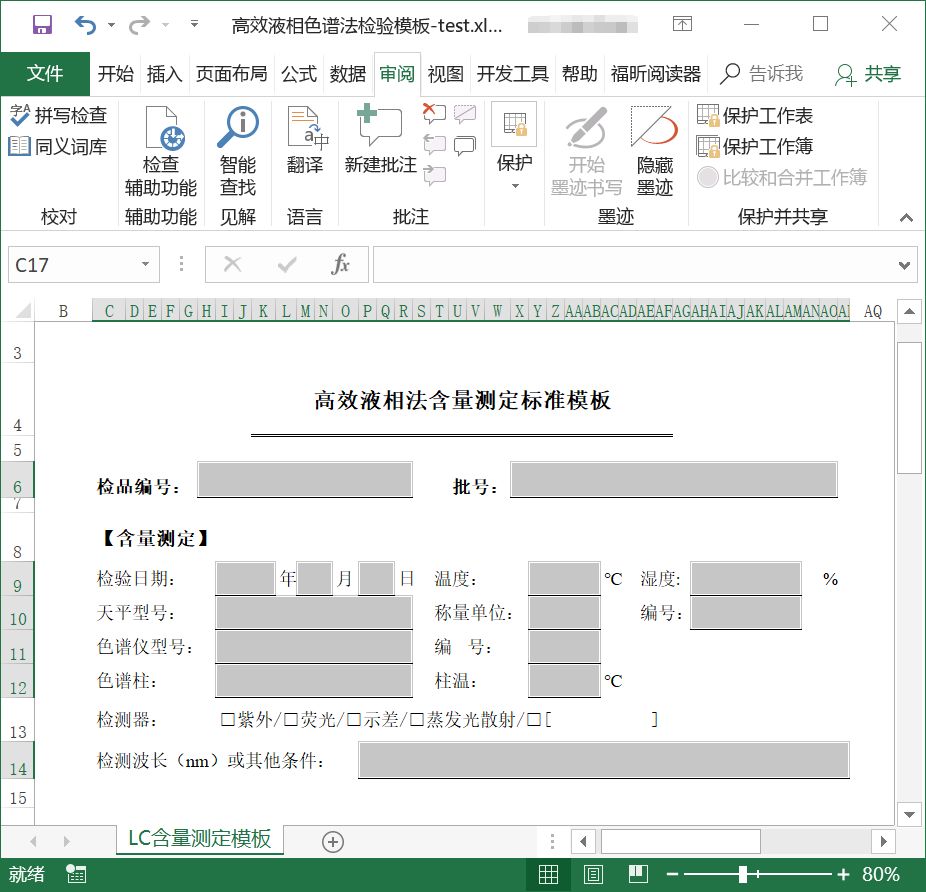Screen dimensions: 926x892
Task: Click the 共享 share button
Action: pyautogui.click(x=869, y=74)
